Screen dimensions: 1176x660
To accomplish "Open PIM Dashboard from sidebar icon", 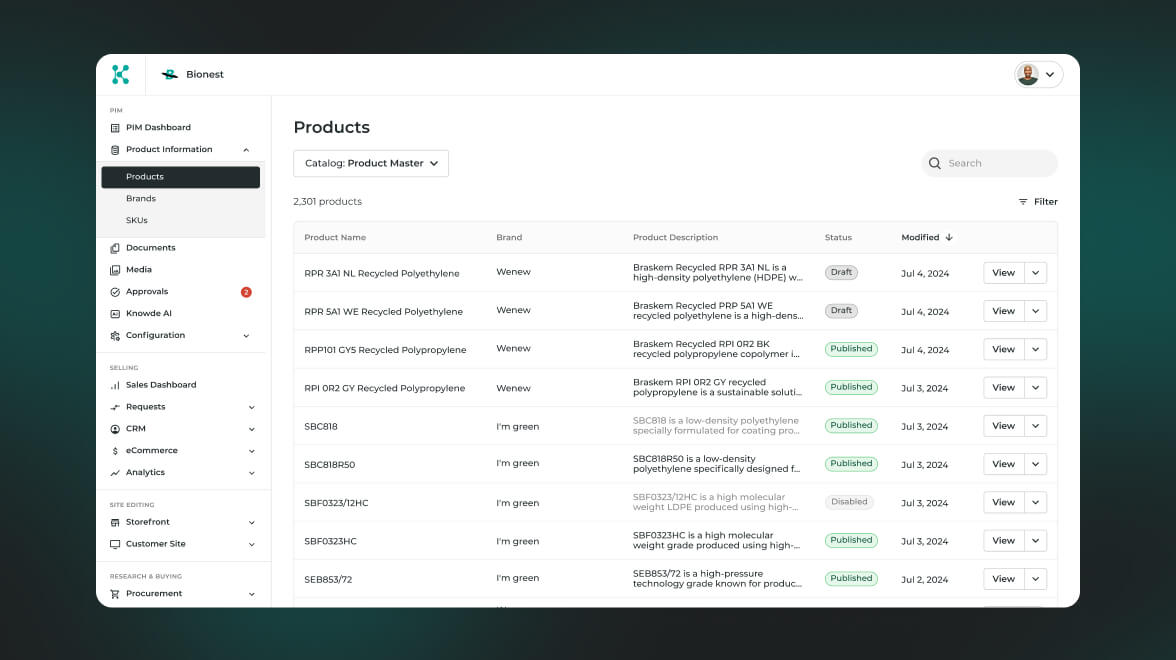I will click(115, 128).
